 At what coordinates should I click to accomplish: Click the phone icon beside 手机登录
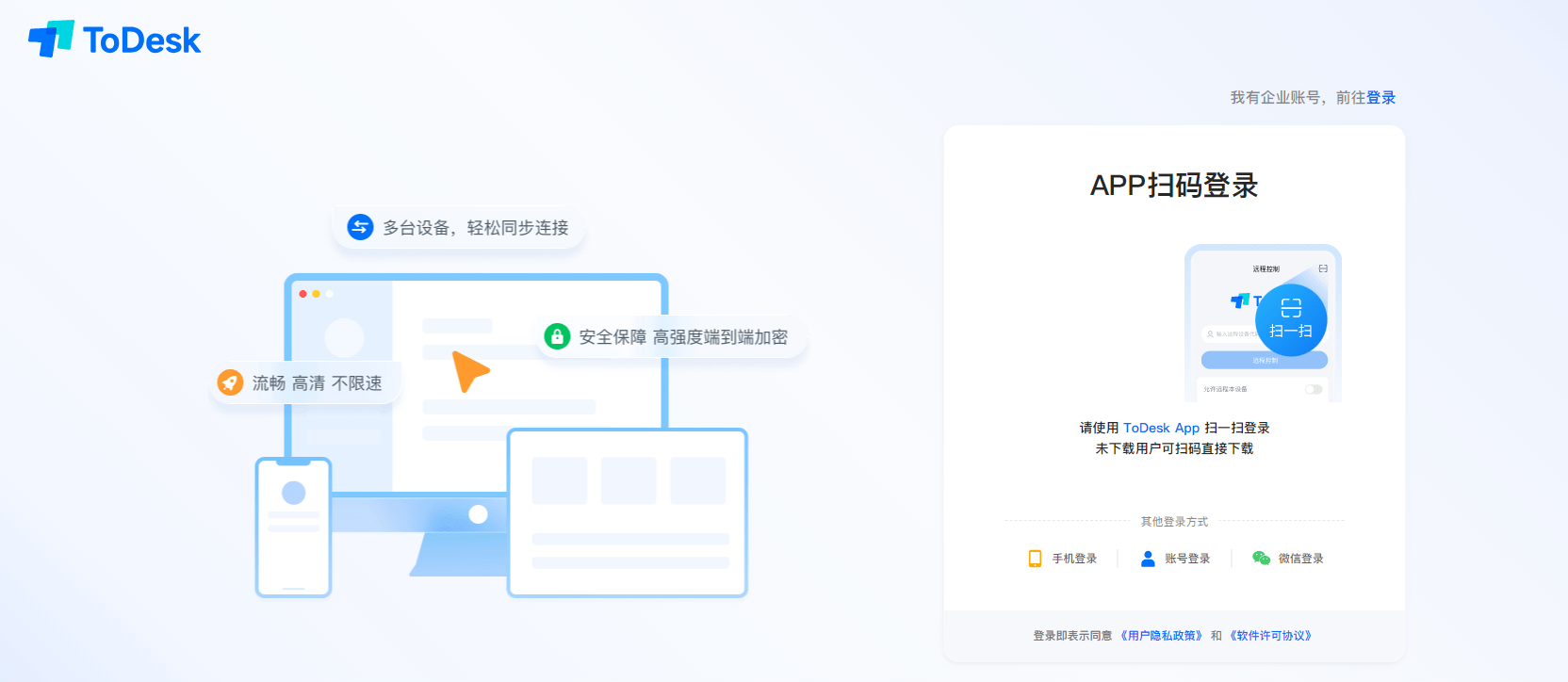click(1035, 559)
